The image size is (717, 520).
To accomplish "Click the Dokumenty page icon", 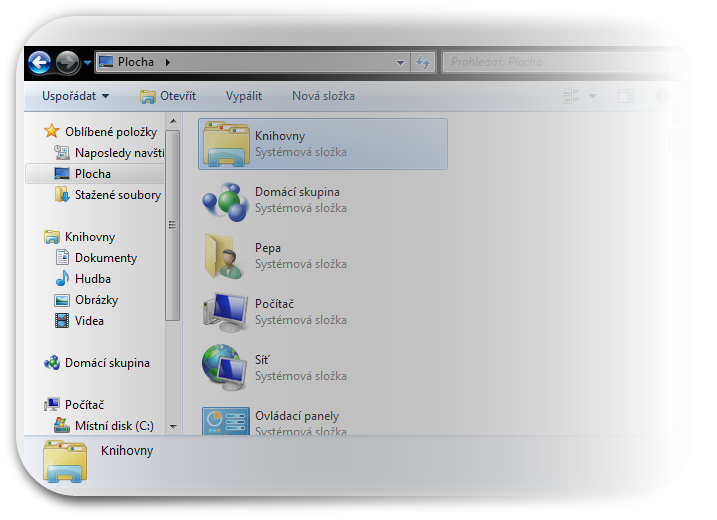I will point(62,257).
